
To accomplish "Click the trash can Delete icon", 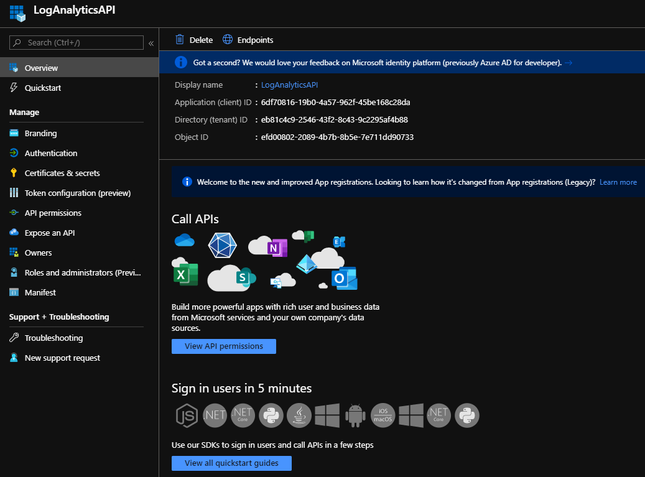I will (180, 39).
